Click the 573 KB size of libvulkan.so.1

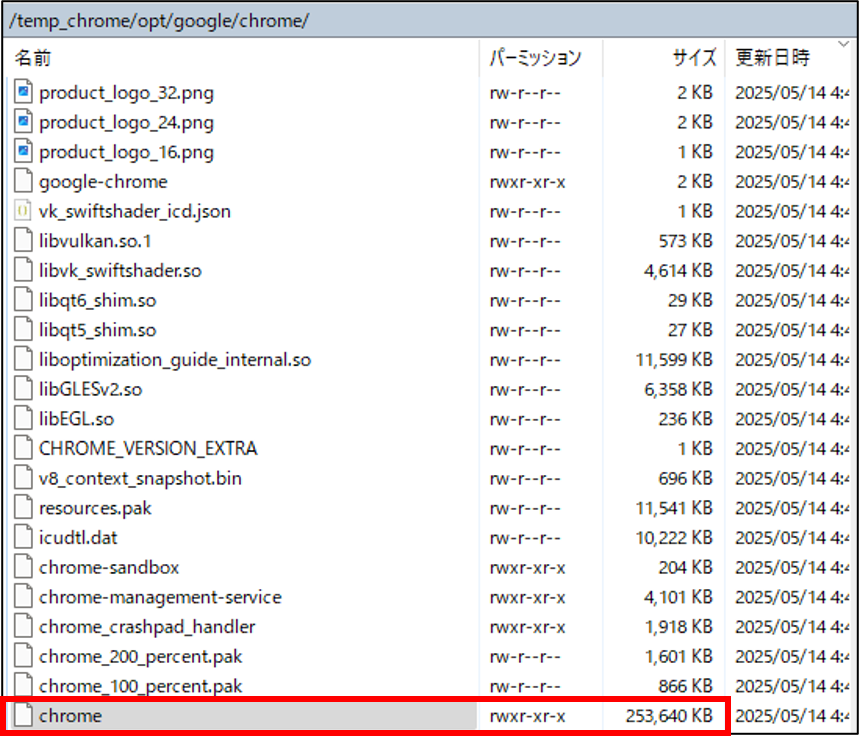[685, 241]
